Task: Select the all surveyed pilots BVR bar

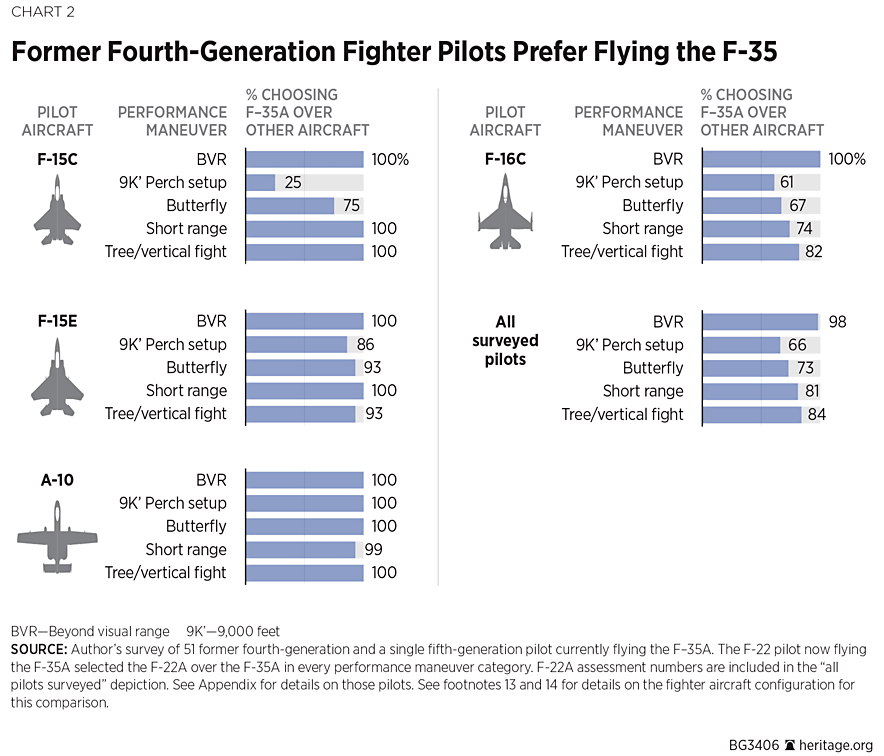Action: point(759,322)
